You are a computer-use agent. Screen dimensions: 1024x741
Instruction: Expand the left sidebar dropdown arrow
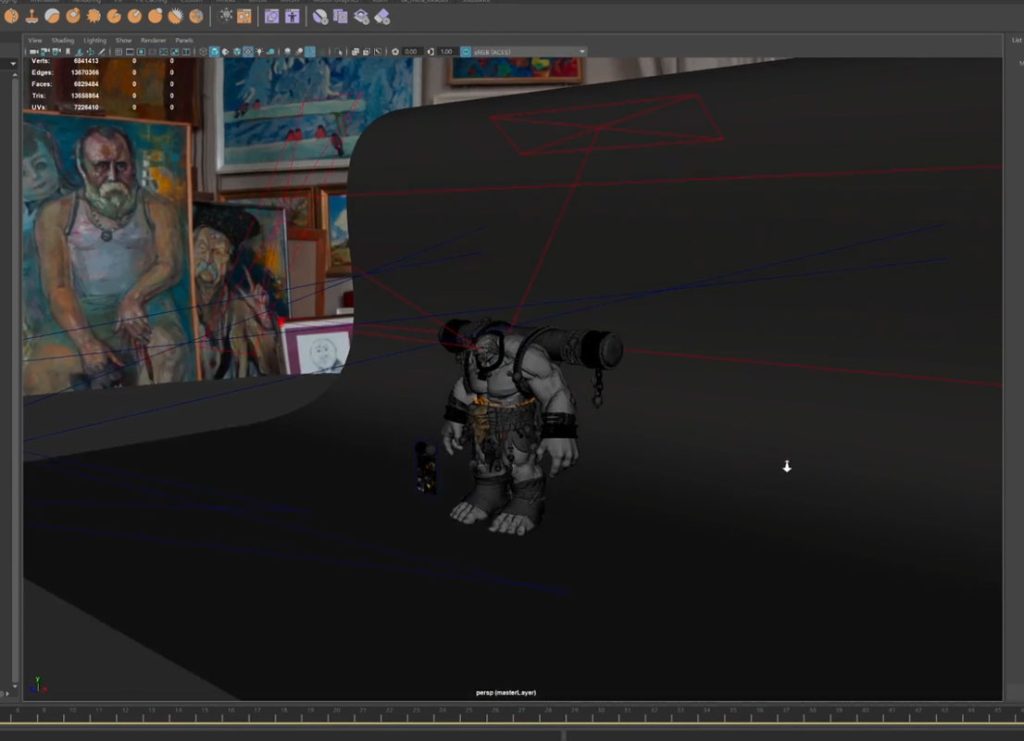click(x=13, y=63)
